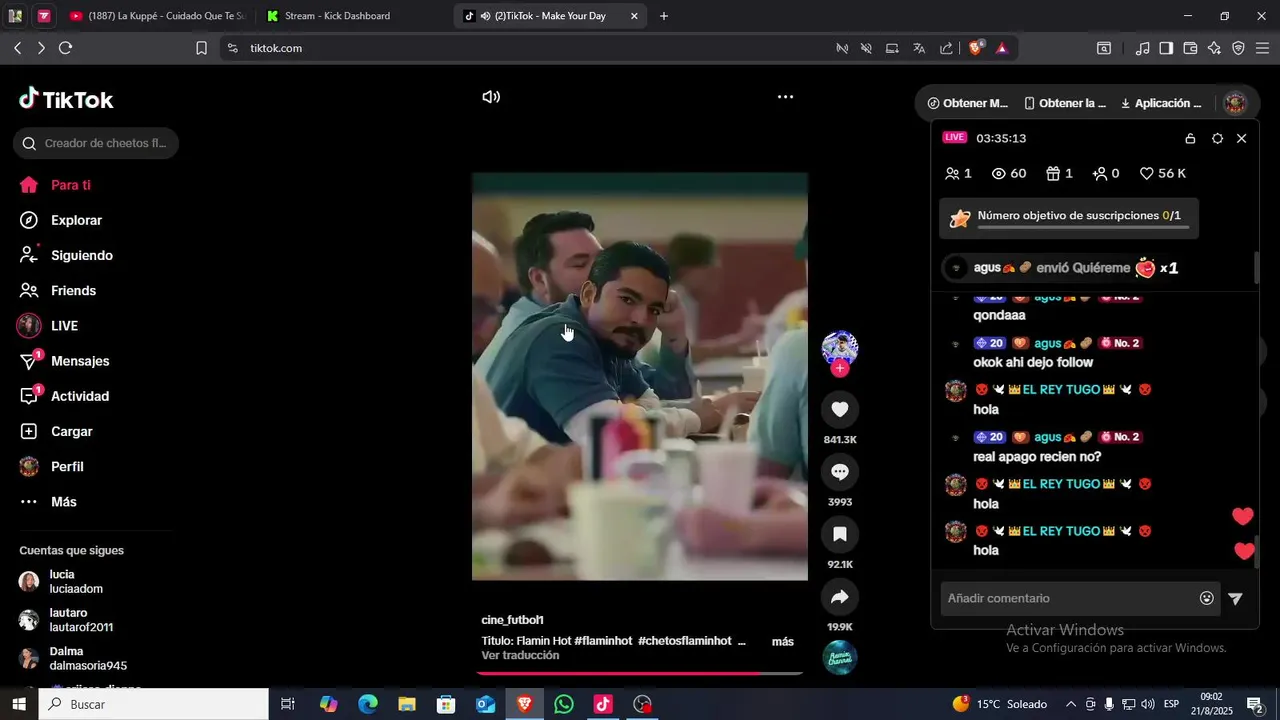Click the Obtener Monedas button
This screenshot has width=1280, height=720.
click(x=968, y=103)
